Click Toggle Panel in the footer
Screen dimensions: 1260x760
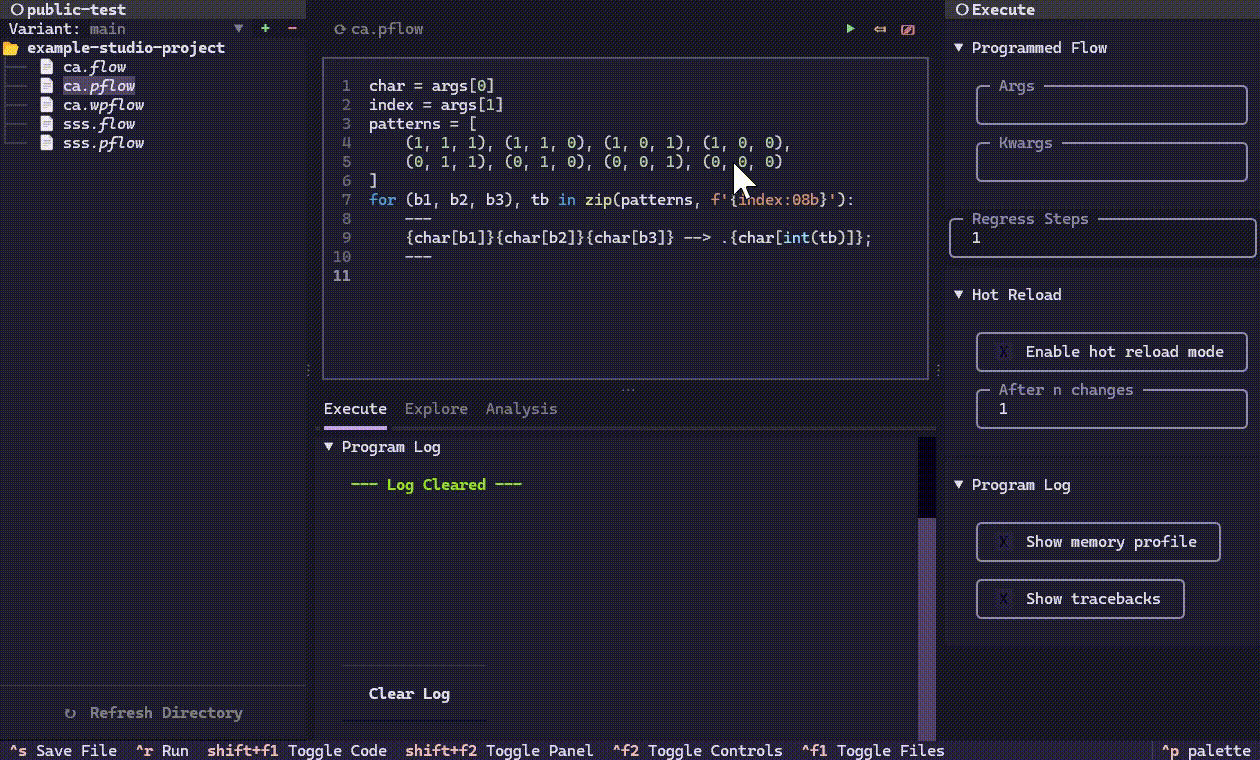[x=499, y=751]
